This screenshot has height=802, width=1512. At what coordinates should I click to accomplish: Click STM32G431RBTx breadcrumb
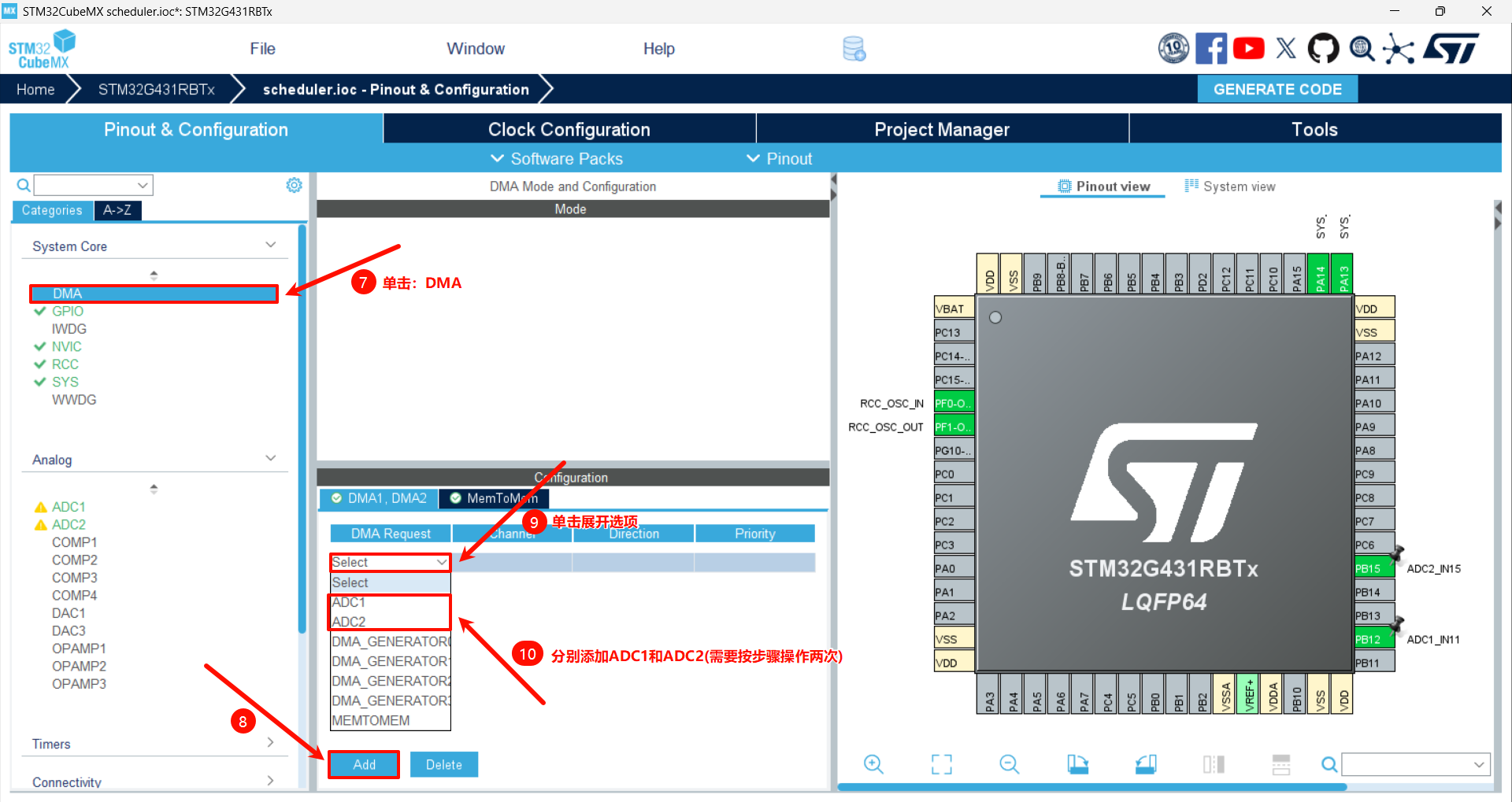tap(157, 89)
